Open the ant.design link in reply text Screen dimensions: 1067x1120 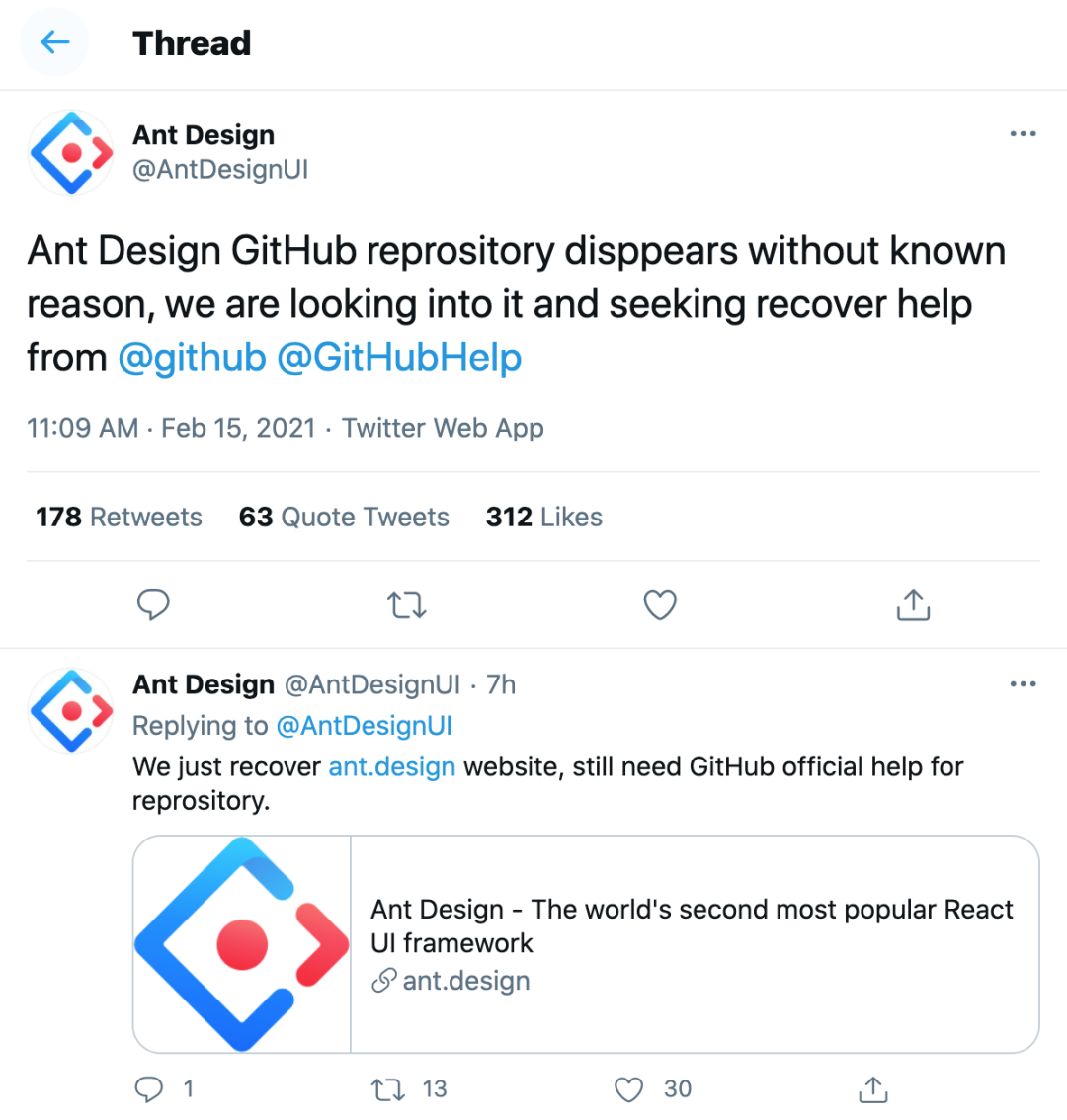[x=391, y=766]
